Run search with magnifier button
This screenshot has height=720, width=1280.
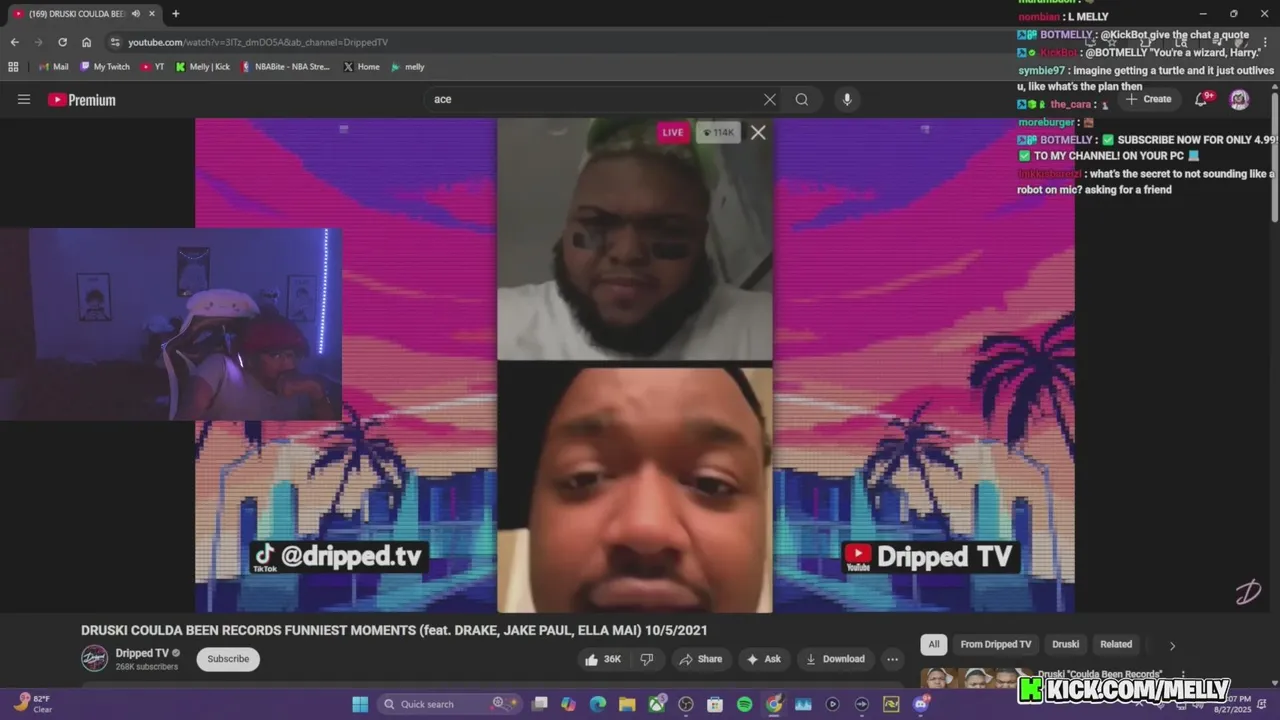[x=802, y=99]
